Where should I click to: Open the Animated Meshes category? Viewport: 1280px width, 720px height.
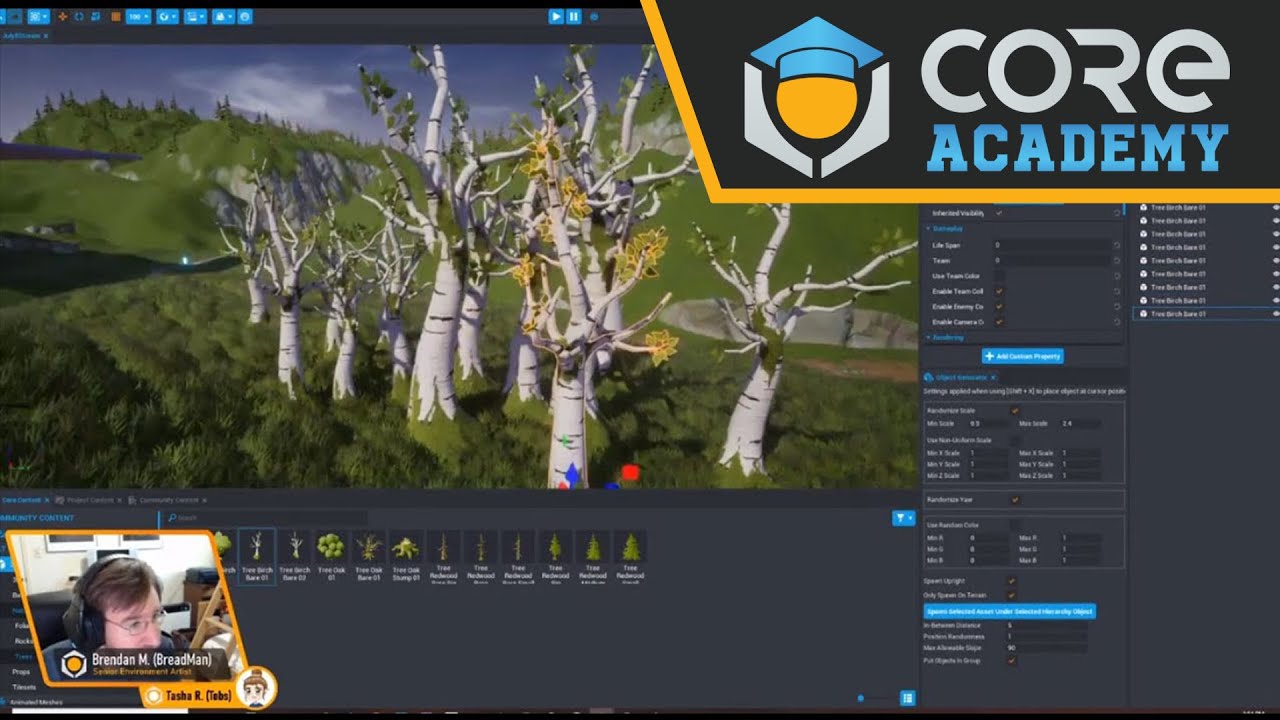pos(36,703)
